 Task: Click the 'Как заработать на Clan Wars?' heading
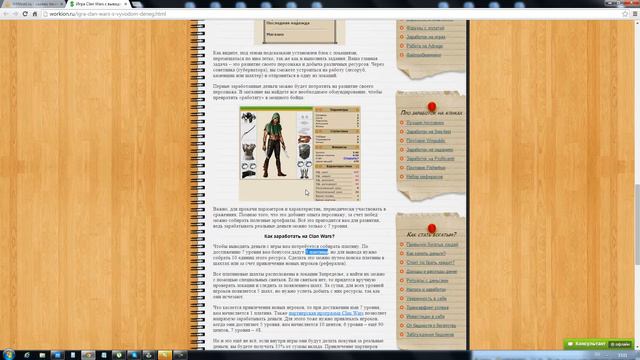point(299,236)
